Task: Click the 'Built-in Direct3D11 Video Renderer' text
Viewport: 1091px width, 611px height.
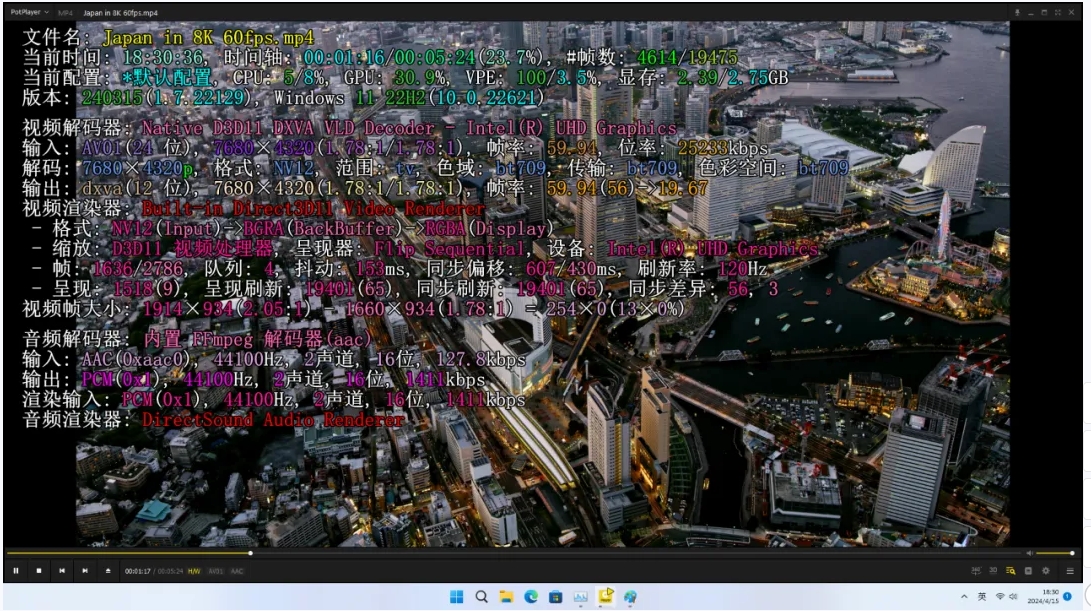Action: [313, 209]
